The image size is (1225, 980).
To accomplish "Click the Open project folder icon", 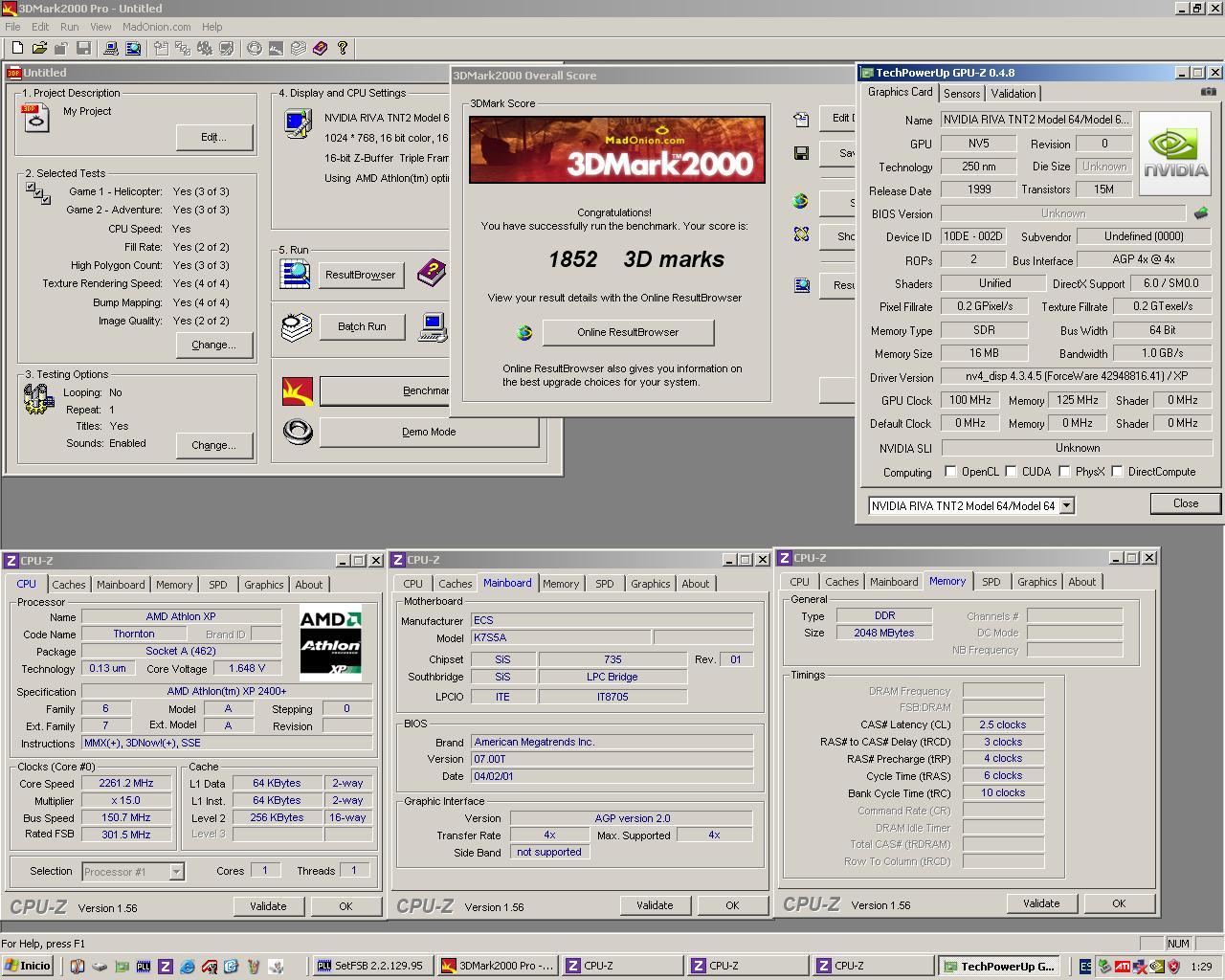I will (x=39, y=48).
